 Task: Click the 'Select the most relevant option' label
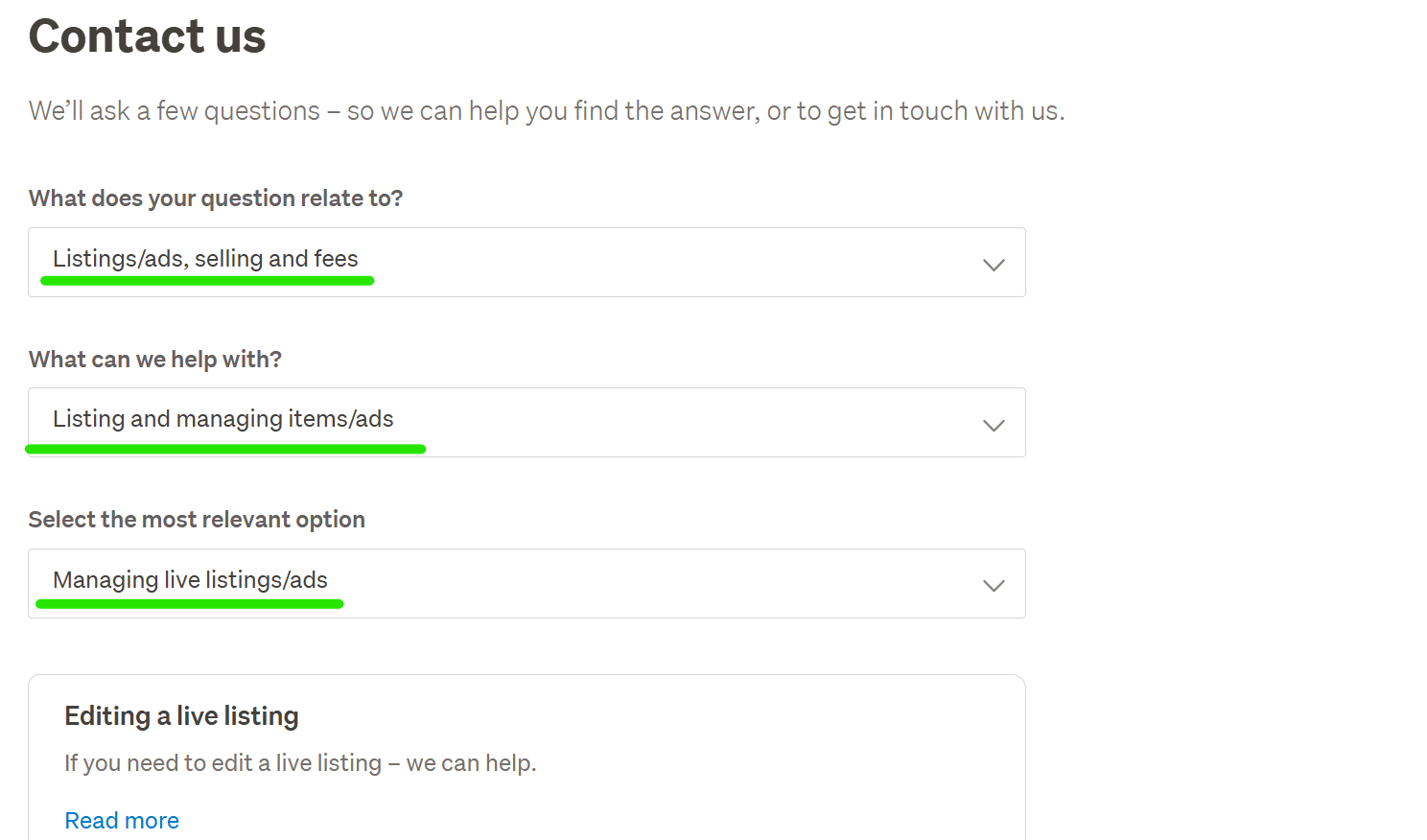click(197, 520)
